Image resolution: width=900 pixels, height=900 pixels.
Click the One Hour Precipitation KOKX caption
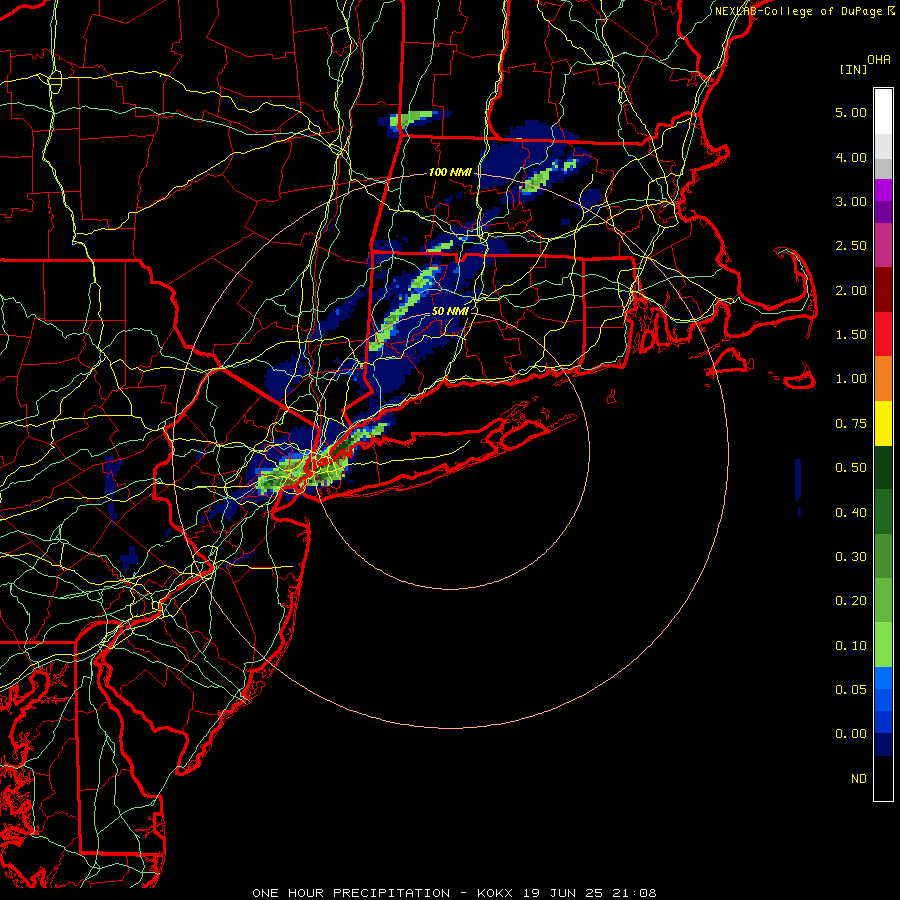click(x=454, y=893)
